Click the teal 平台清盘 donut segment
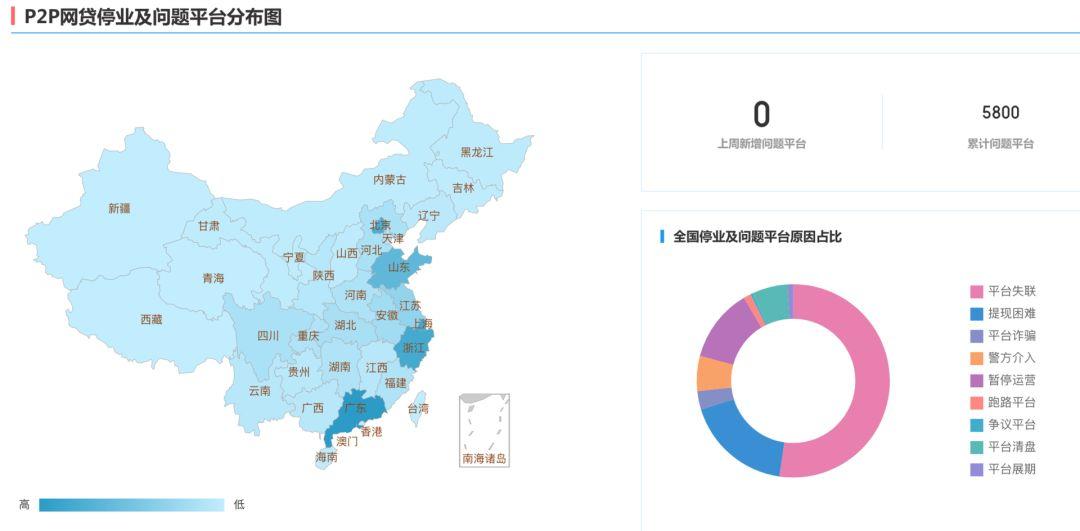This screenshot has width=1080, height=531. pyautogui.click(x=770, y=304)
